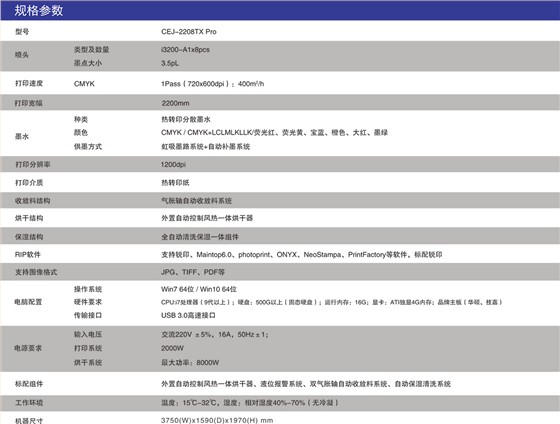This screenshot has height=424, width=560.
Task: Click the 墨水 row label
Action: 22,136
